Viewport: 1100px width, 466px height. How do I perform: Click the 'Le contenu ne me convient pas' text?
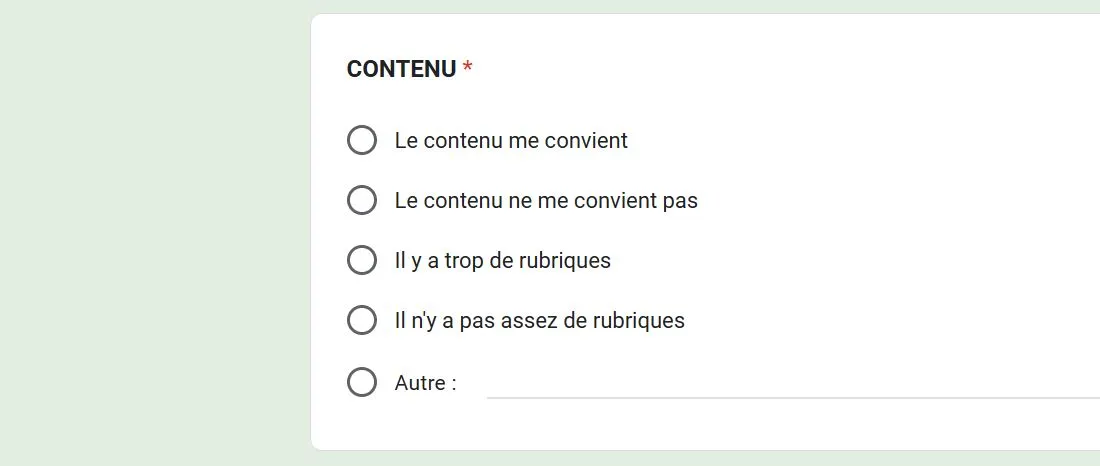click(546, 201)
